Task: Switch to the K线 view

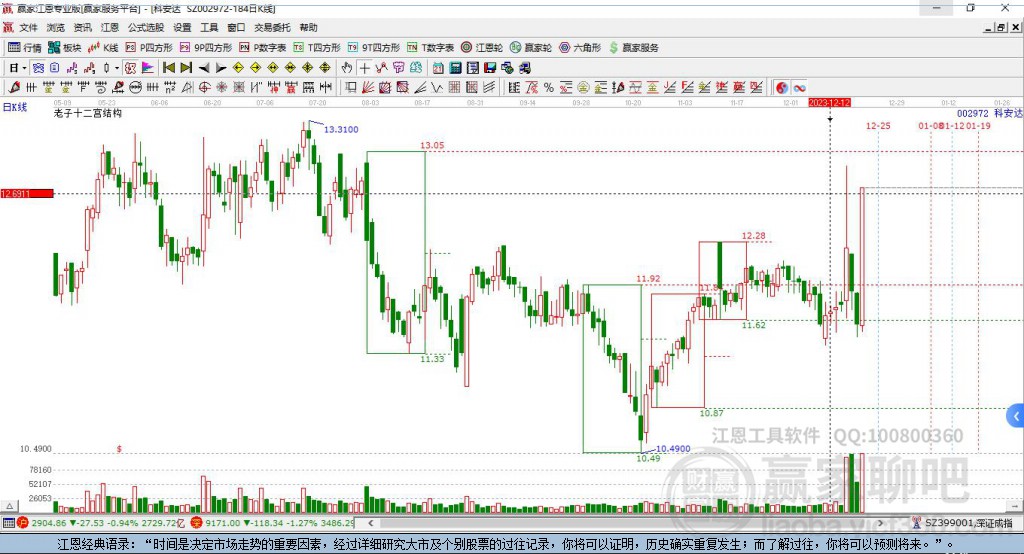Action: (x=103, y=48)
